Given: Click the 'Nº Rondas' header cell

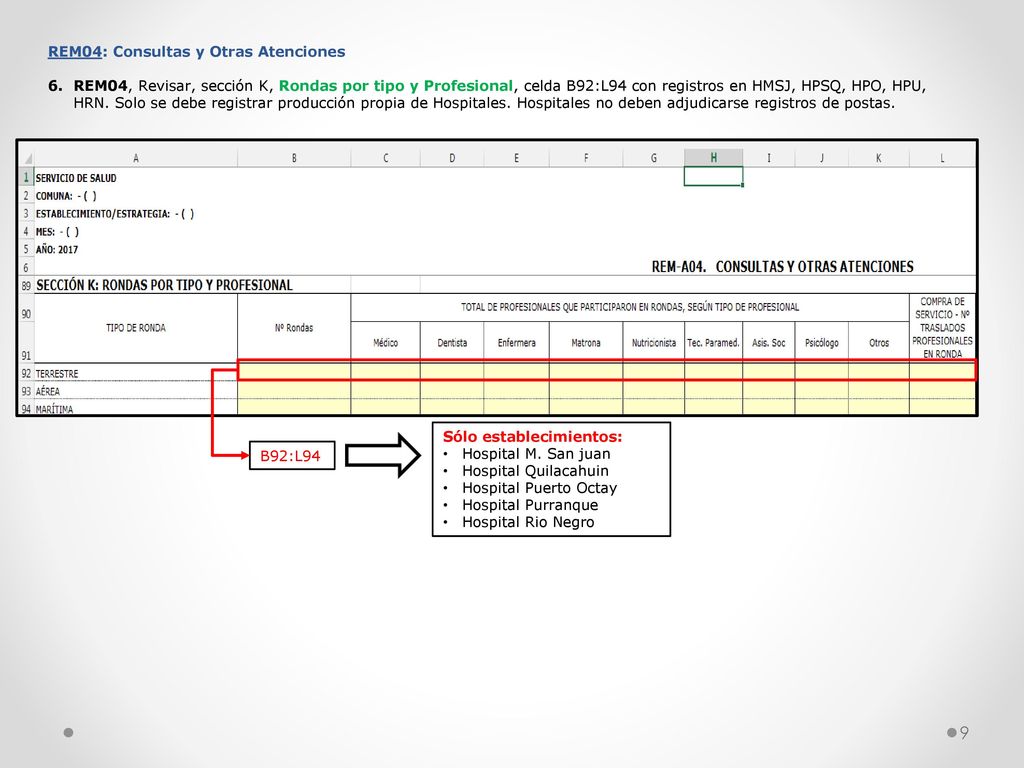Looking at the screenshot, I should (294, 328).
